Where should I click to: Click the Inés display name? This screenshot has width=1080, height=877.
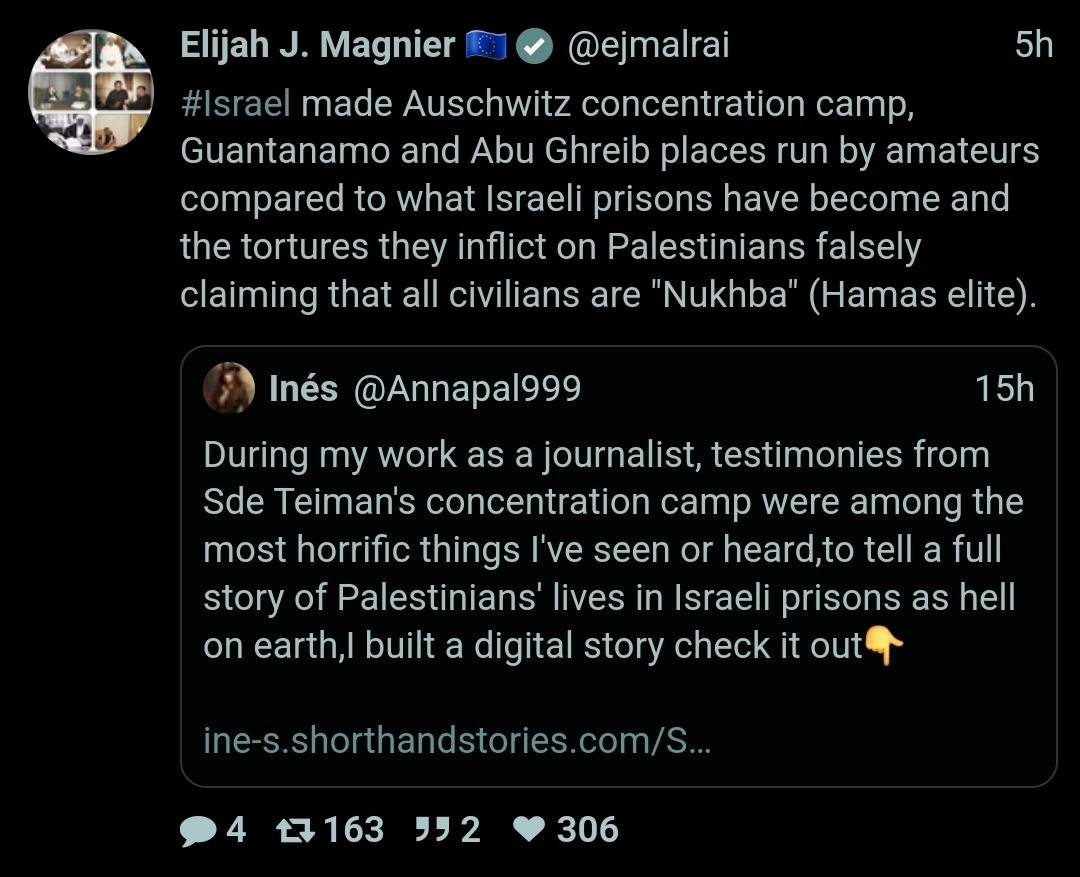click(x=303, y=388)
